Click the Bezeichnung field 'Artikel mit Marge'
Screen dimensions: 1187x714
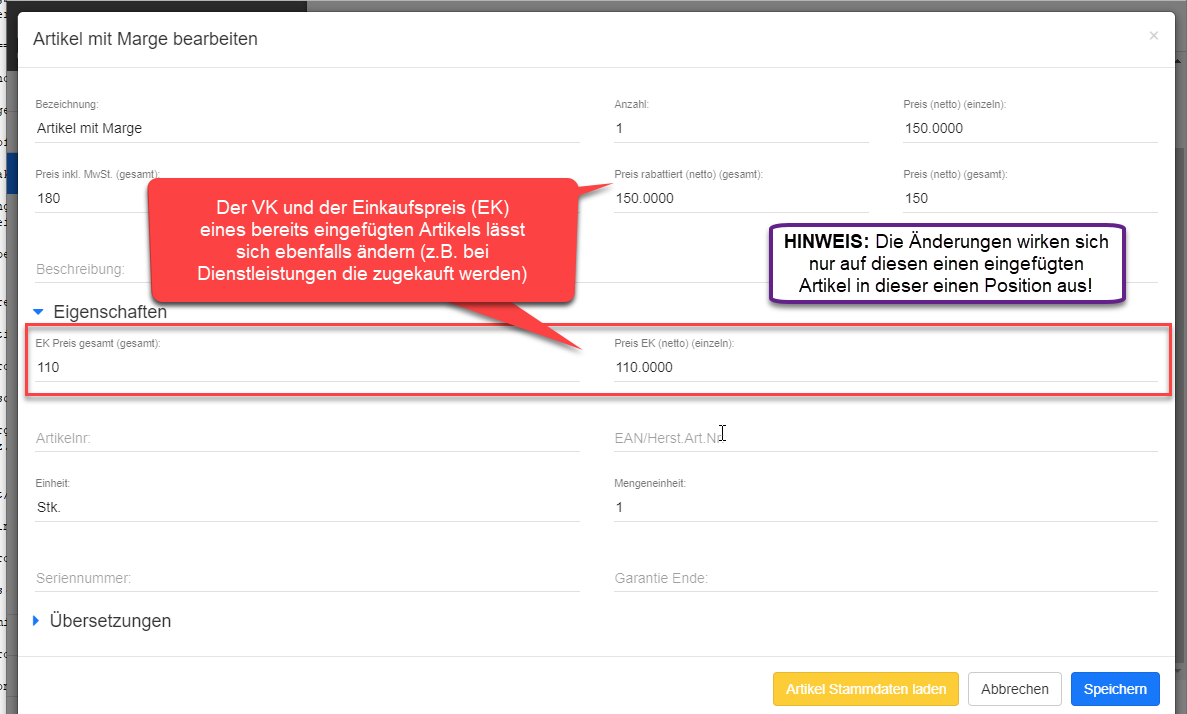(x=307, y=129)
